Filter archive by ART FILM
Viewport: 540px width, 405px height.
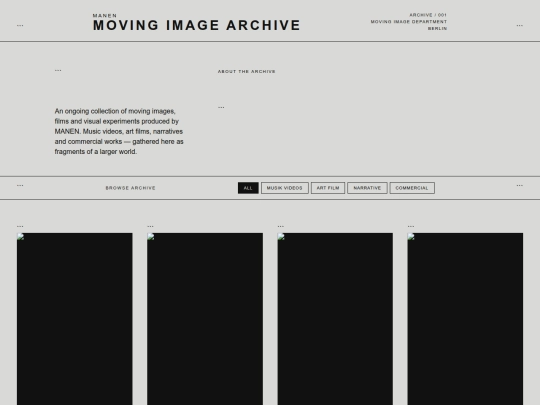coord(328,188)
